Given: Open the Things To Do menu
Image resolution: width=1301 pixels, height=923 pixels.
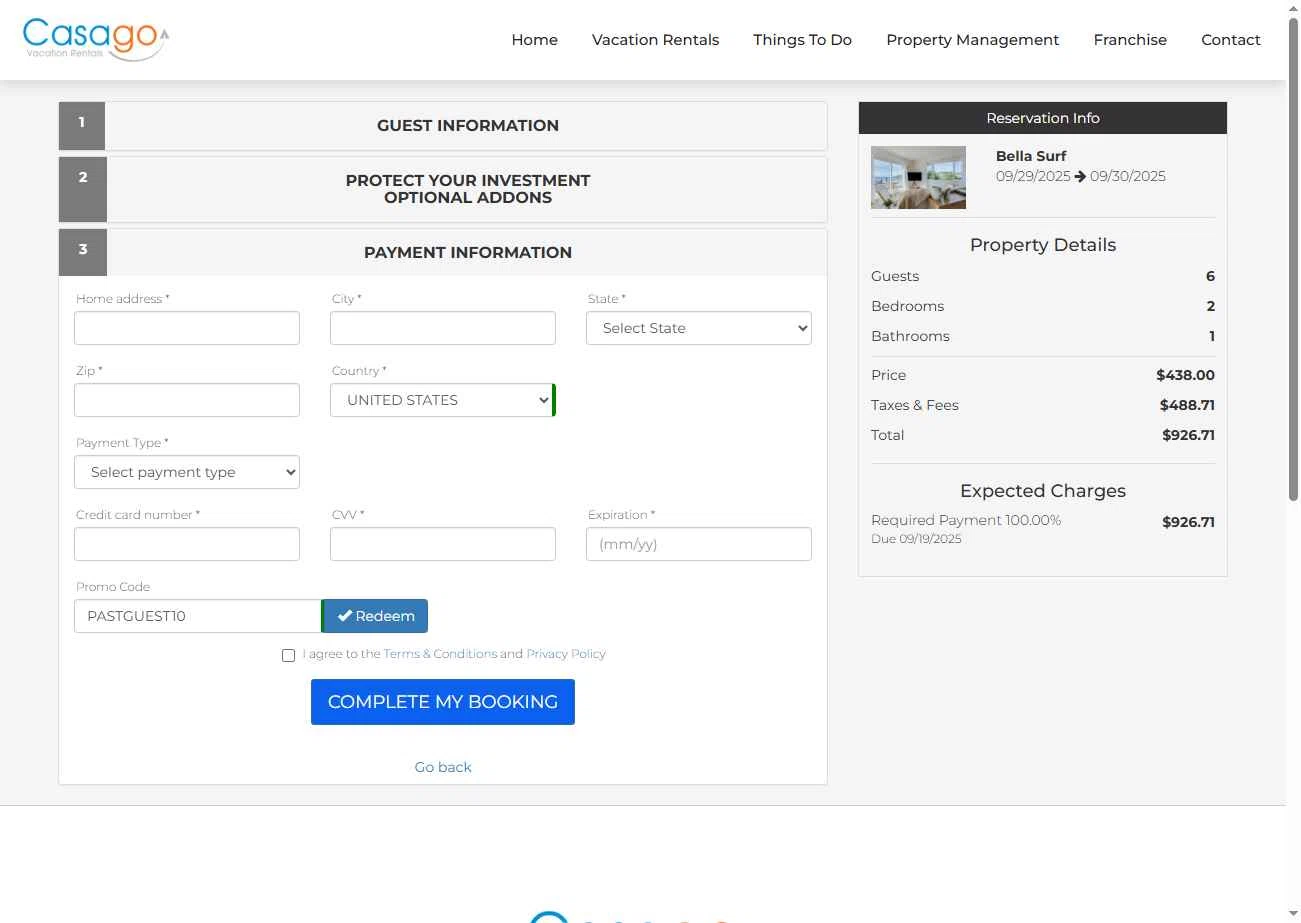Looking at the screenshot, I should [802, 40].
